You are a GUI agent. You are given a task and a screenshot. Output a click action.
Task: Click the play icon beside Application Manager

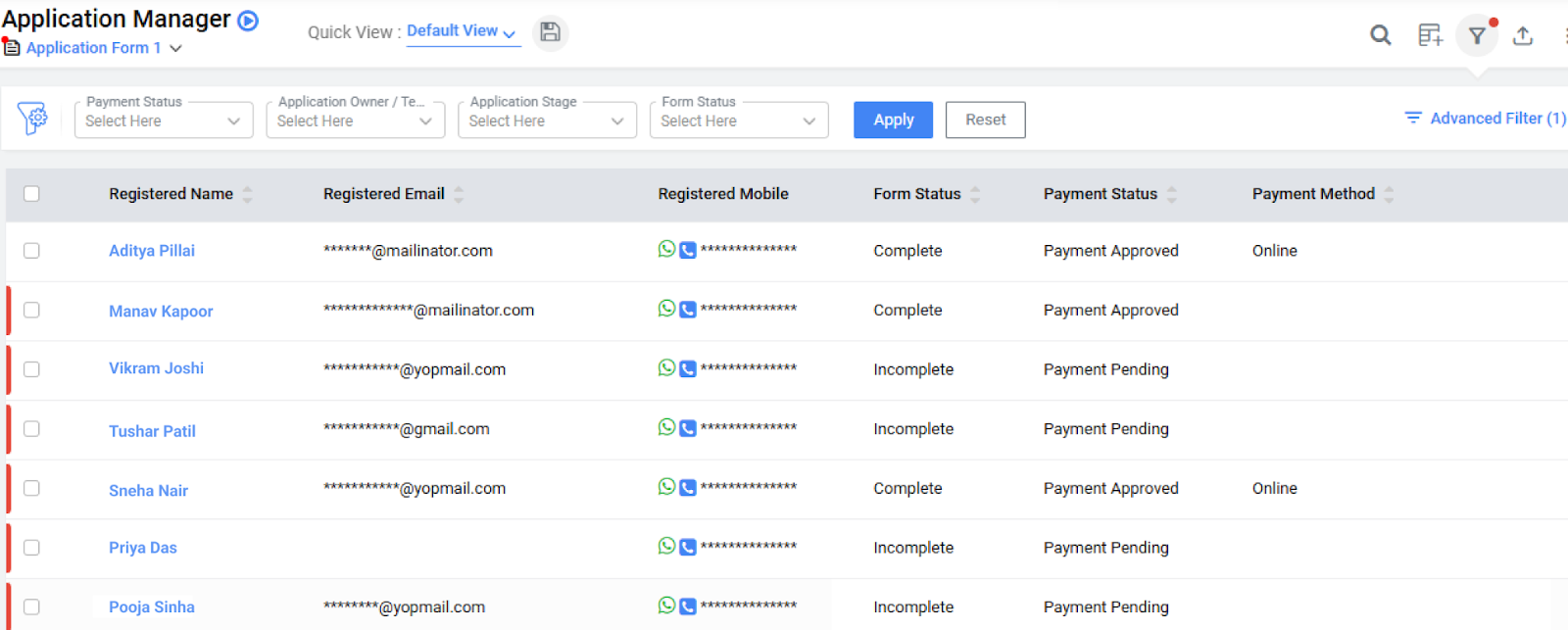pos(249,21)
